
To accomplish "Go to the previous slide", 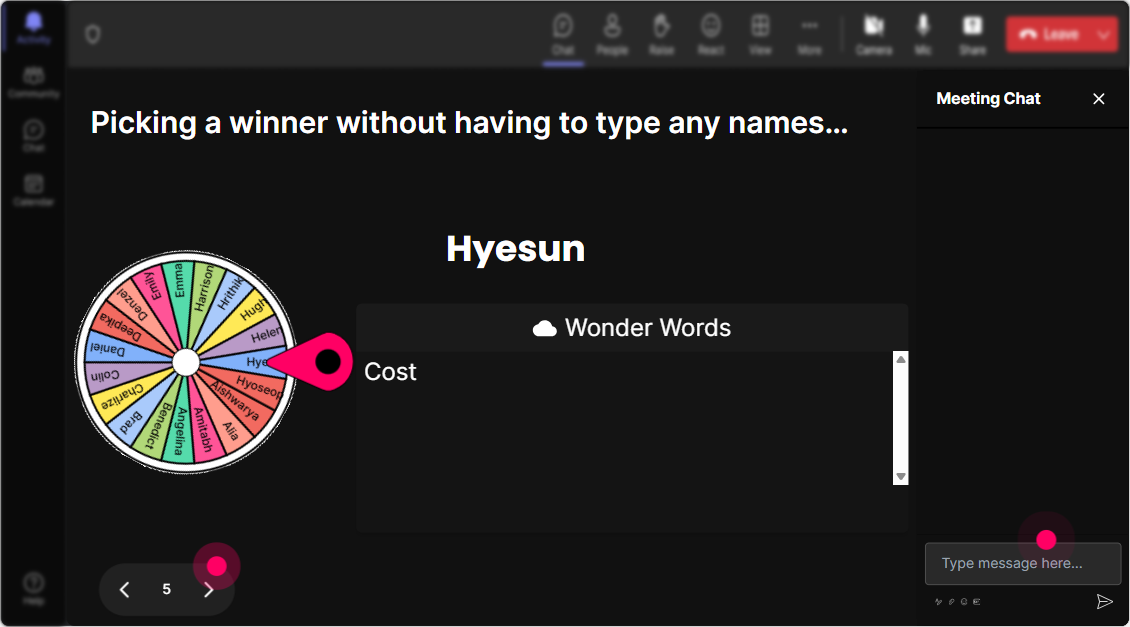I will pos(125,590).
